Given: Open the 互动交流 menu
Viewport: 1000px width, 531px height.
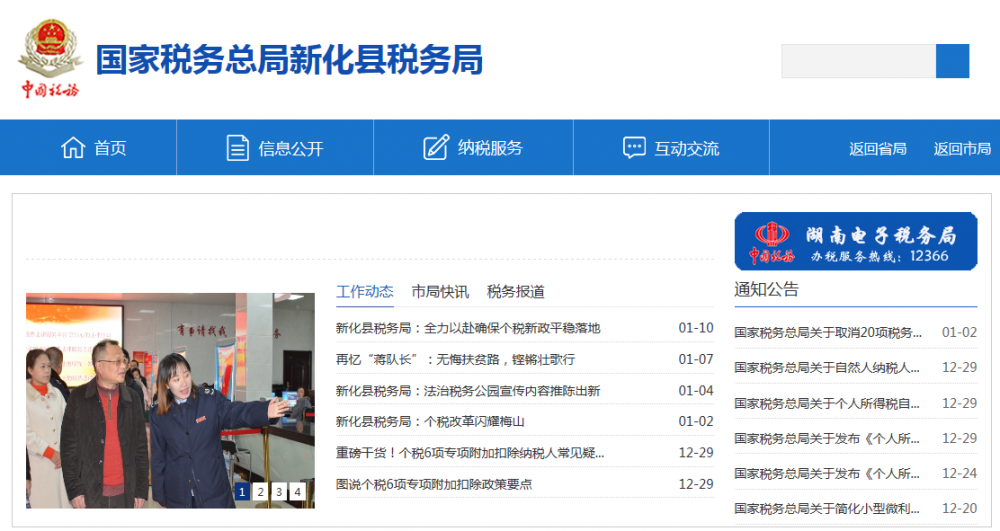Looking at the screenshot, I should point(687,149).
